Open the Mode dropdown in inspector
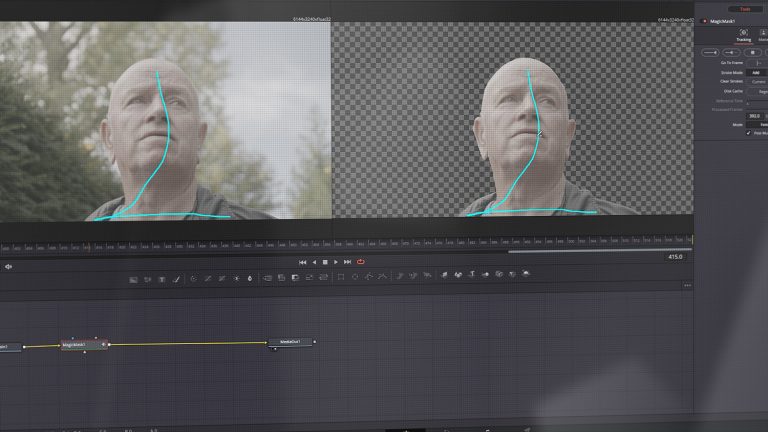Screen dimensions: 768x432 (x=757, y=124)
